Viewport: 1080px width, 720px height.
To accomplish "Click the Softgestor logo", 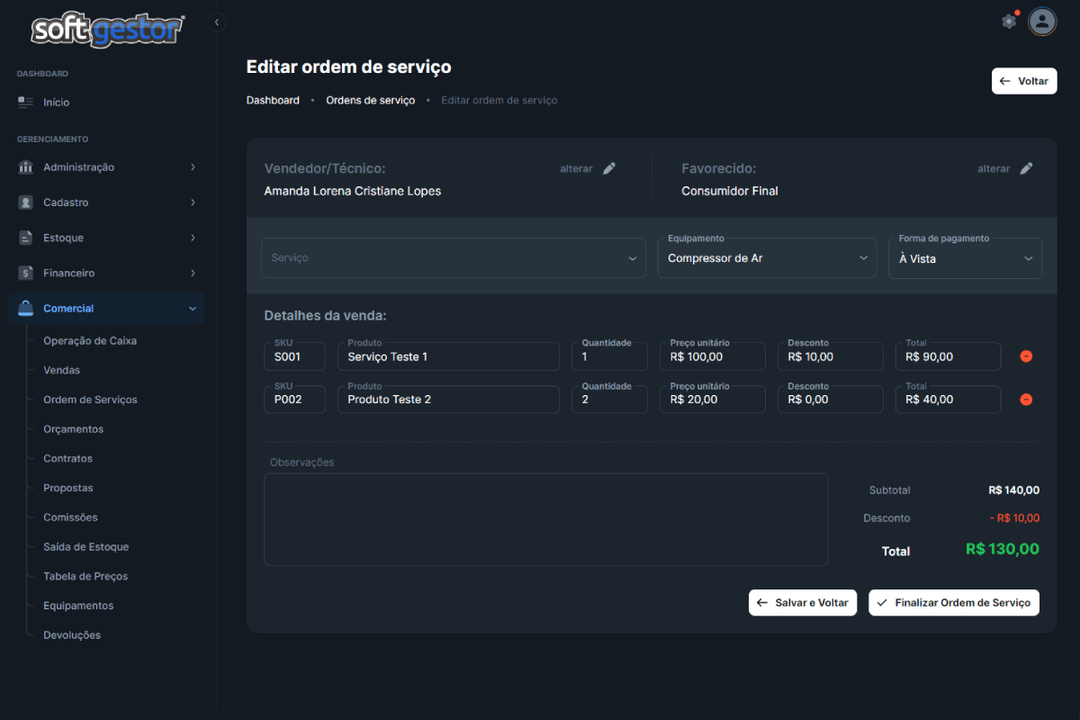I will [106, 30].
